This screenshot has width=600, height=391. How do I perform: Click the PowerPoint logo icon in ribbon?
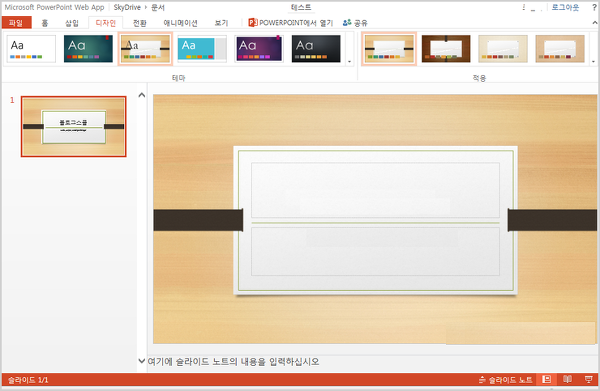253,23
